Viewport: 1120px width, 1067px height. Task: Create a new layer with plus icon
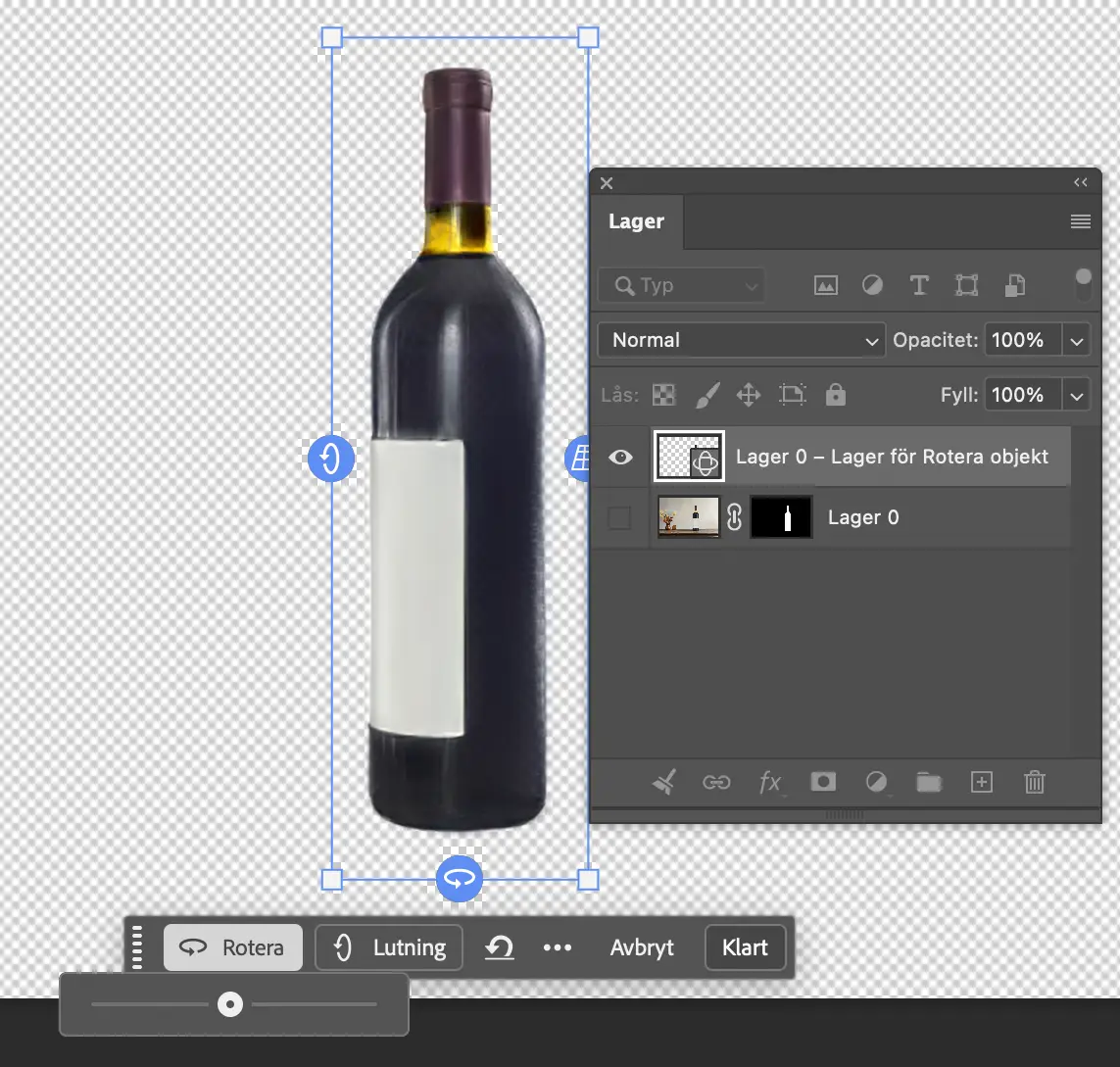click(981, 782)
